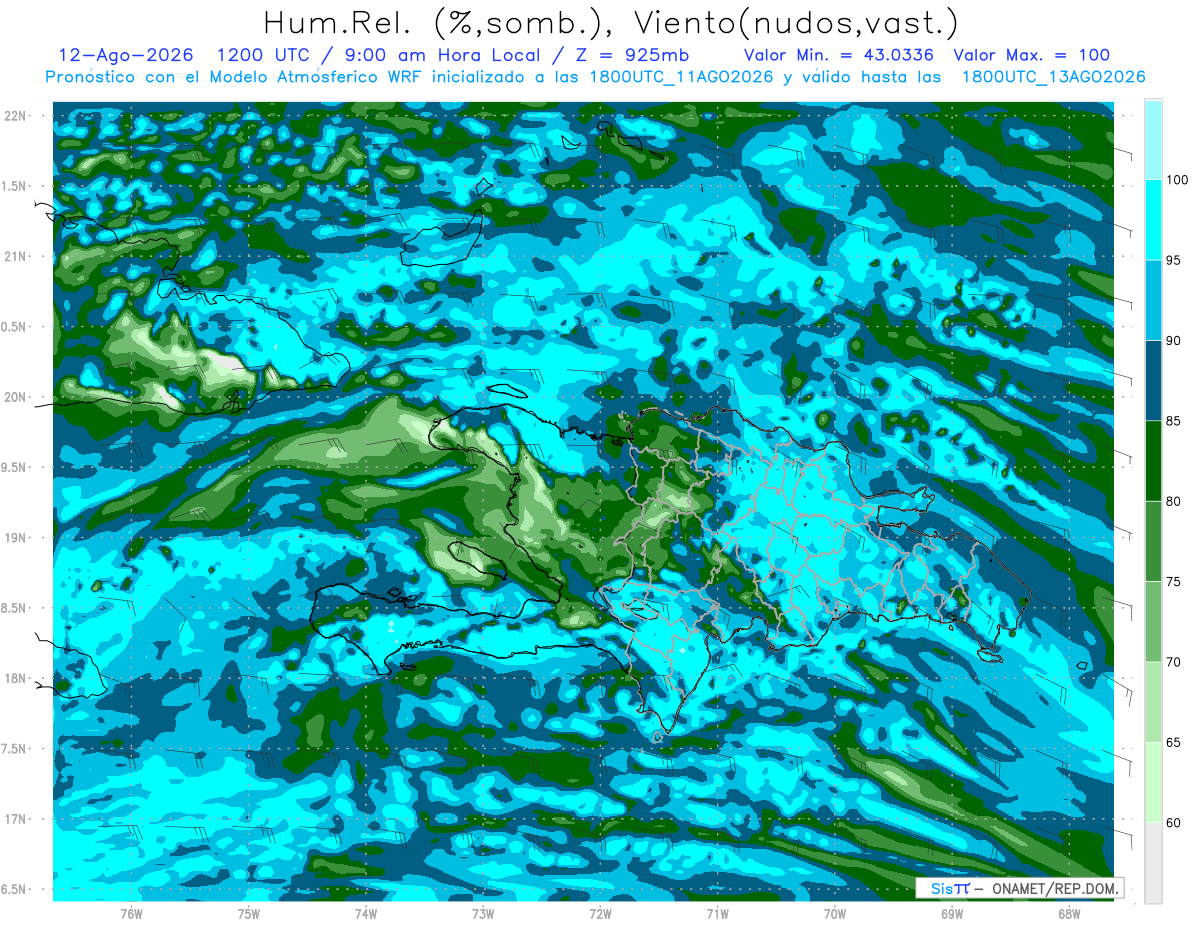Screen dimensions: 1200x927
Task: Click the valid-until time '1800UTC_13AGO2026'
Action: point(1053,77)
